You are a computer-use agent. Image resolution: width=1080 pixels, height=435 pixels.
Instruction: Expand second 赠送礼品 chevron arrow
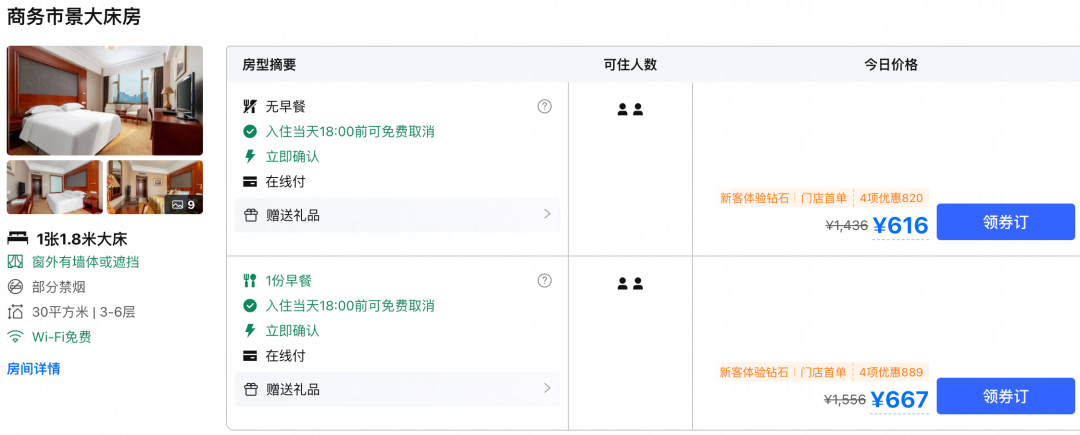coord(548,388)
